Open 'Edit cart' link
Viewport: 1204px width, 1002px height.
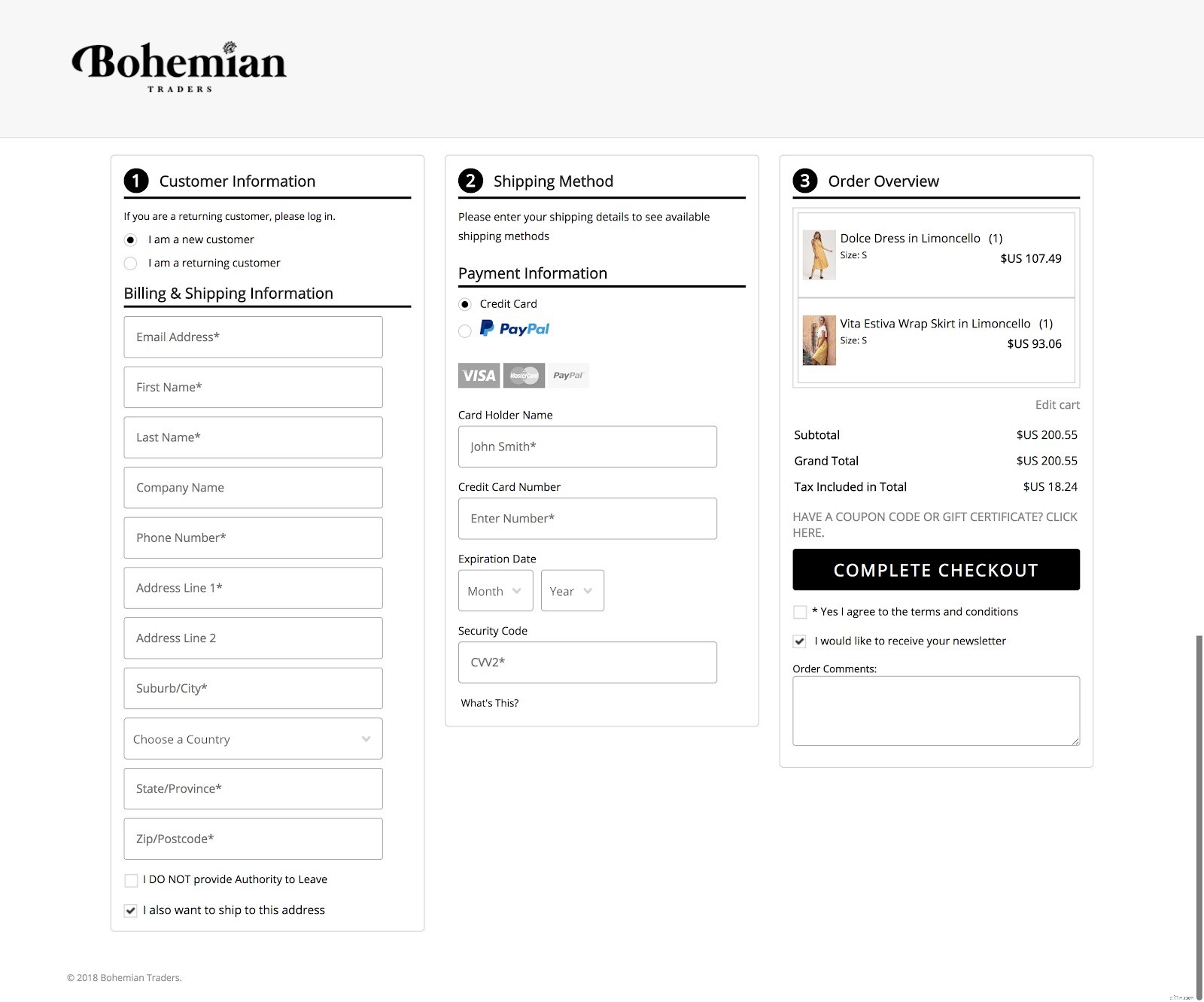(x=1057, y=404)
